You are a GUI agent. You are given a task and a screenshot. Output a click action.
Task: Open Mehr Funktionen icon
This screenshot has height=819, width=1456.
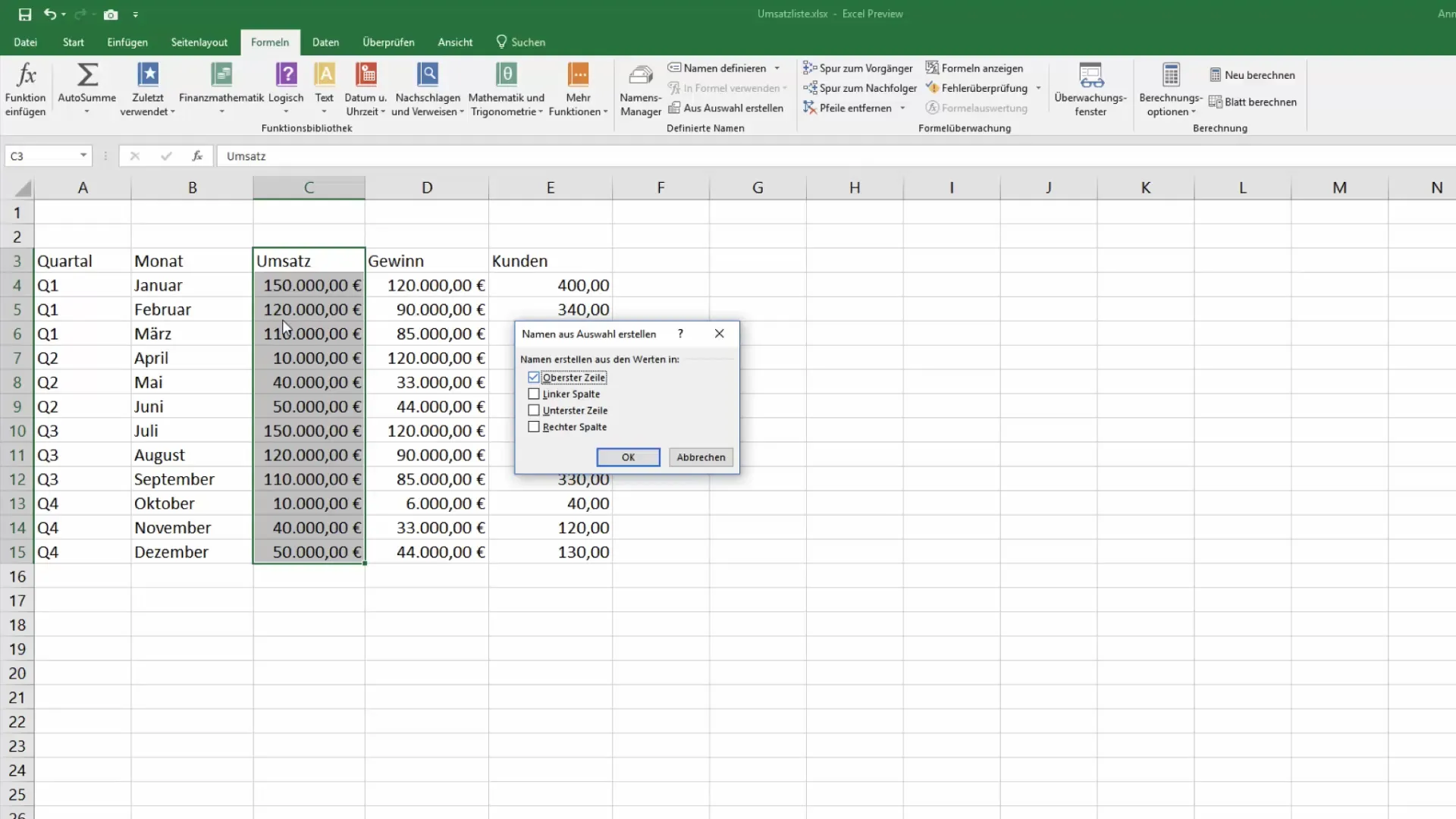click(x=578, y=75)
